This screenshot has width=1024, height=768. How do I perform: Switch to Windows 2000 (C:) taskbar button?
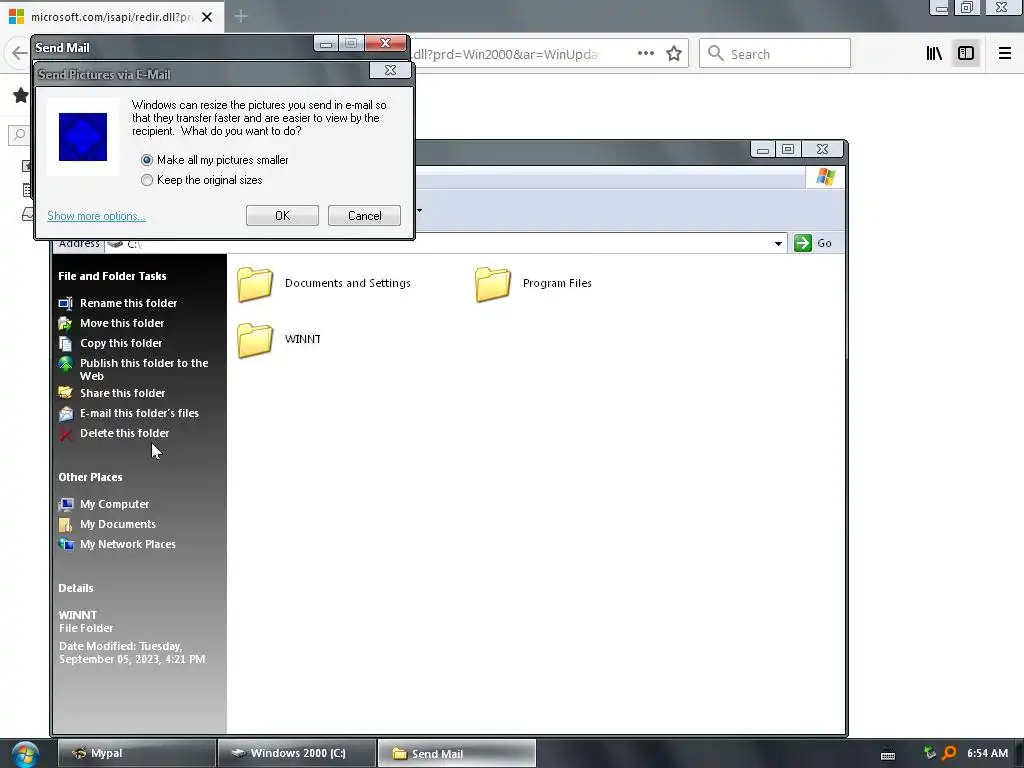pyautogui.click(x=297, y=753)
